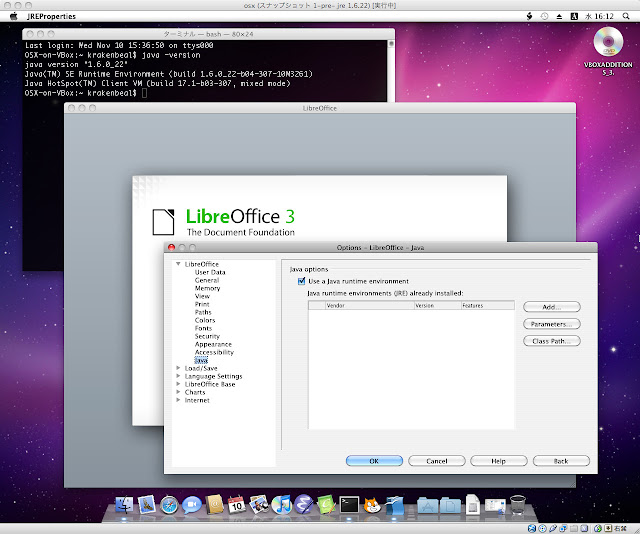The image size is (640, 534).
Task: Select Memory in the options tree
Action: [207, 288]
